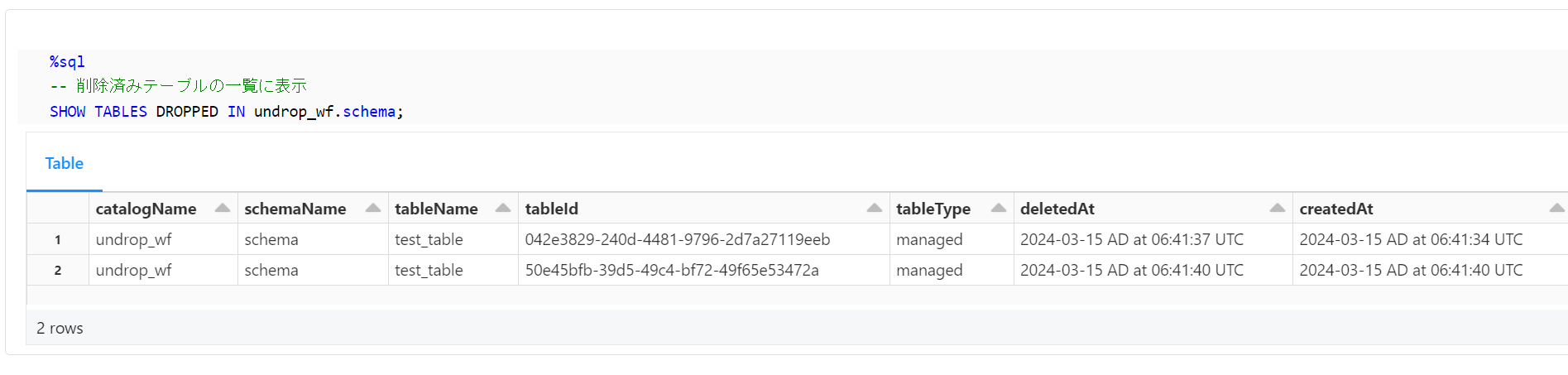Screen dimensions: 1568x375
Task: Click the SHOW TABLES DROPPED code line
Action: point(226,112)
